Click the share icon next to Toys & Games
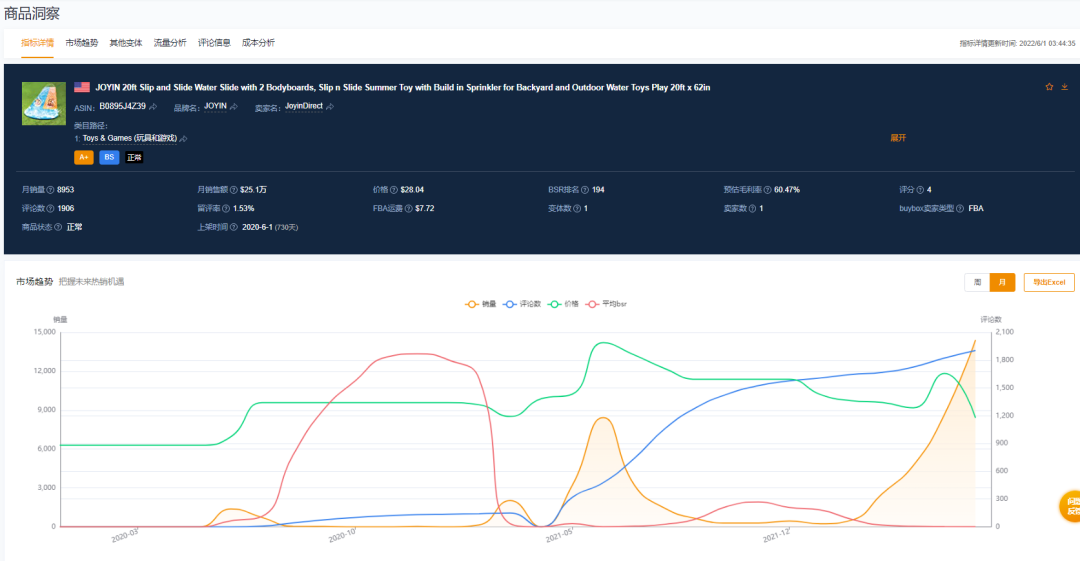This screenshot has width=1080, height=561. pos(183,139)
